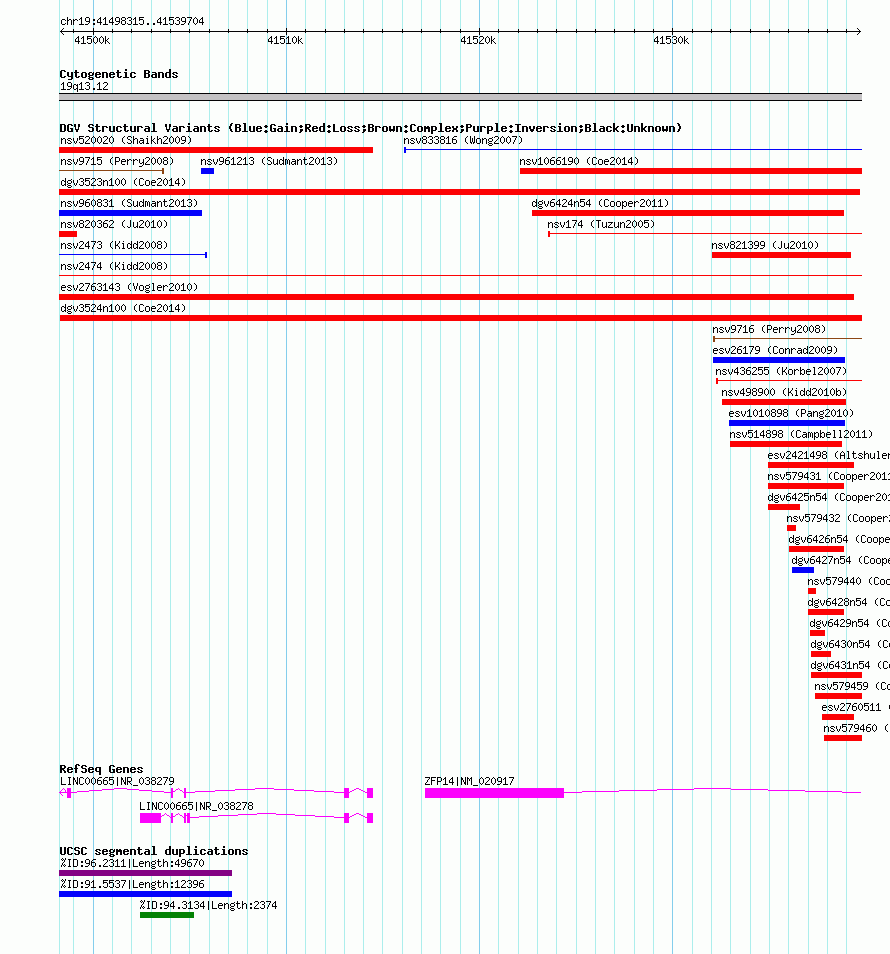The width and height of the screenshot is (890, 954).
Task: Click the purple 96.2311% identity duplication bar
Action: pyautogui.click(x=145, y=873)
